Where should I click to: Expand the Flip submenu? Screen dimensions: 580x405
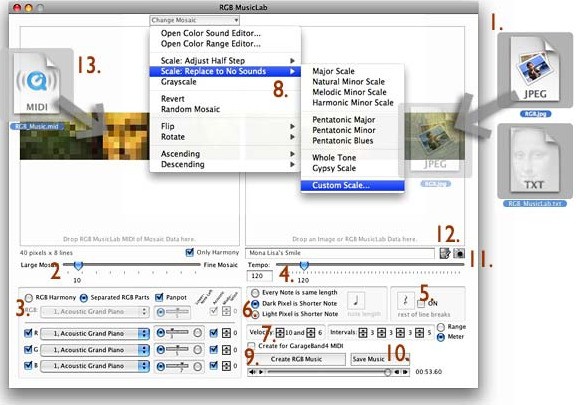click(225, 126)
